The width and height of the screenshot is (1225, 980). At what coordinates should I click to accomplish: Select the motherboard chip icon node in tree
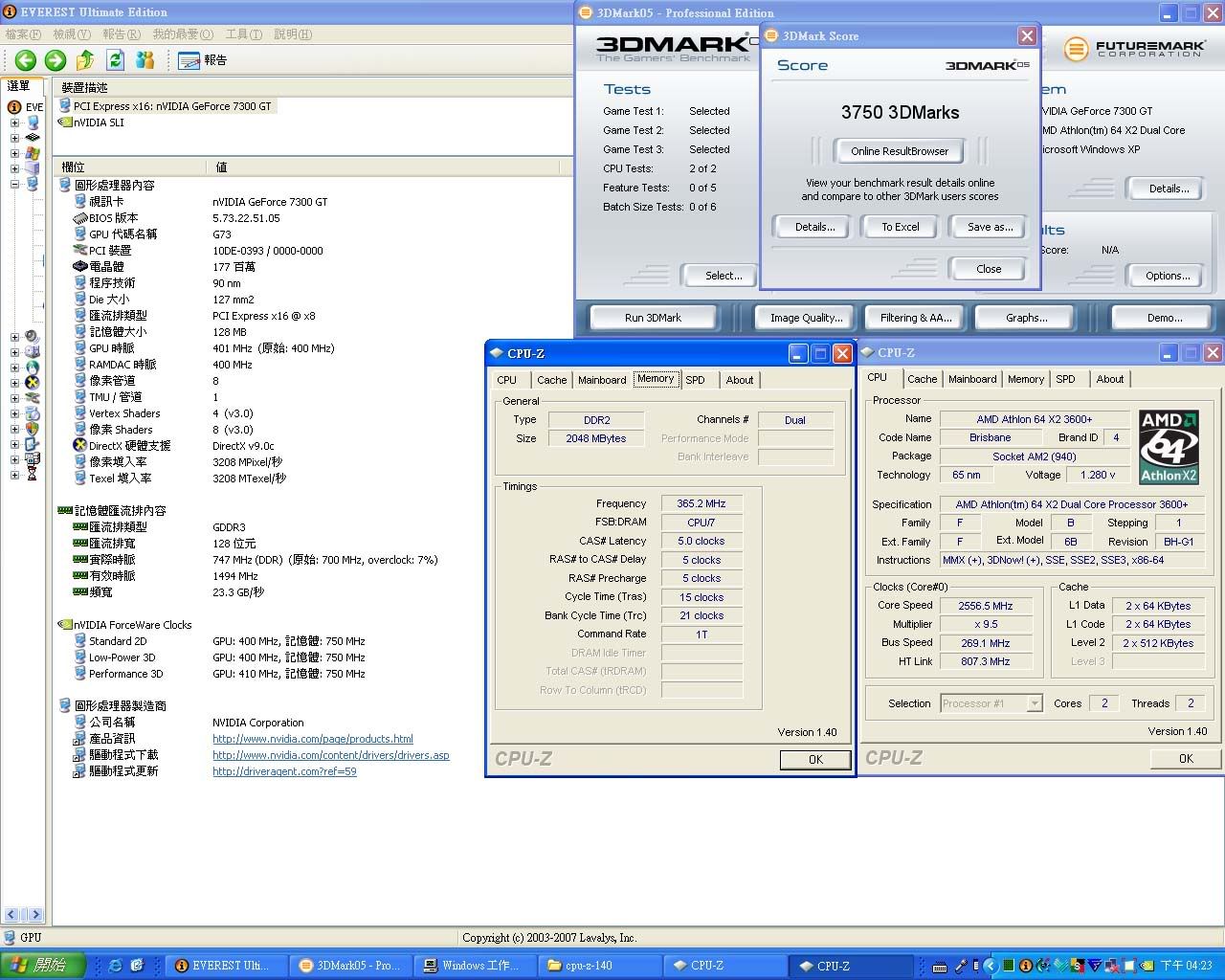[33, 138]
